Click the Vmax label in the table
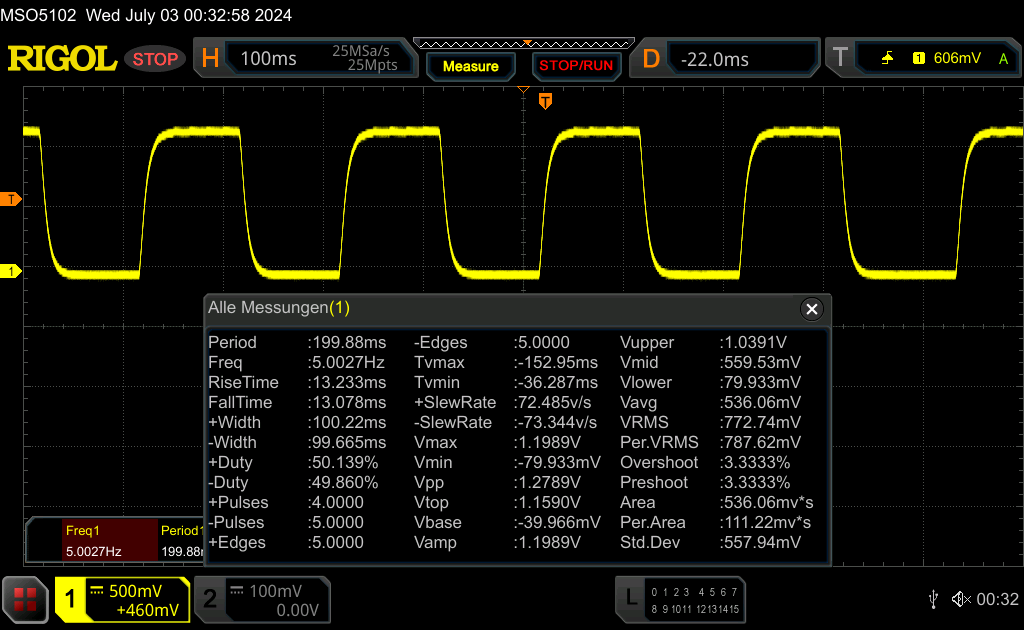 [435, 442]
